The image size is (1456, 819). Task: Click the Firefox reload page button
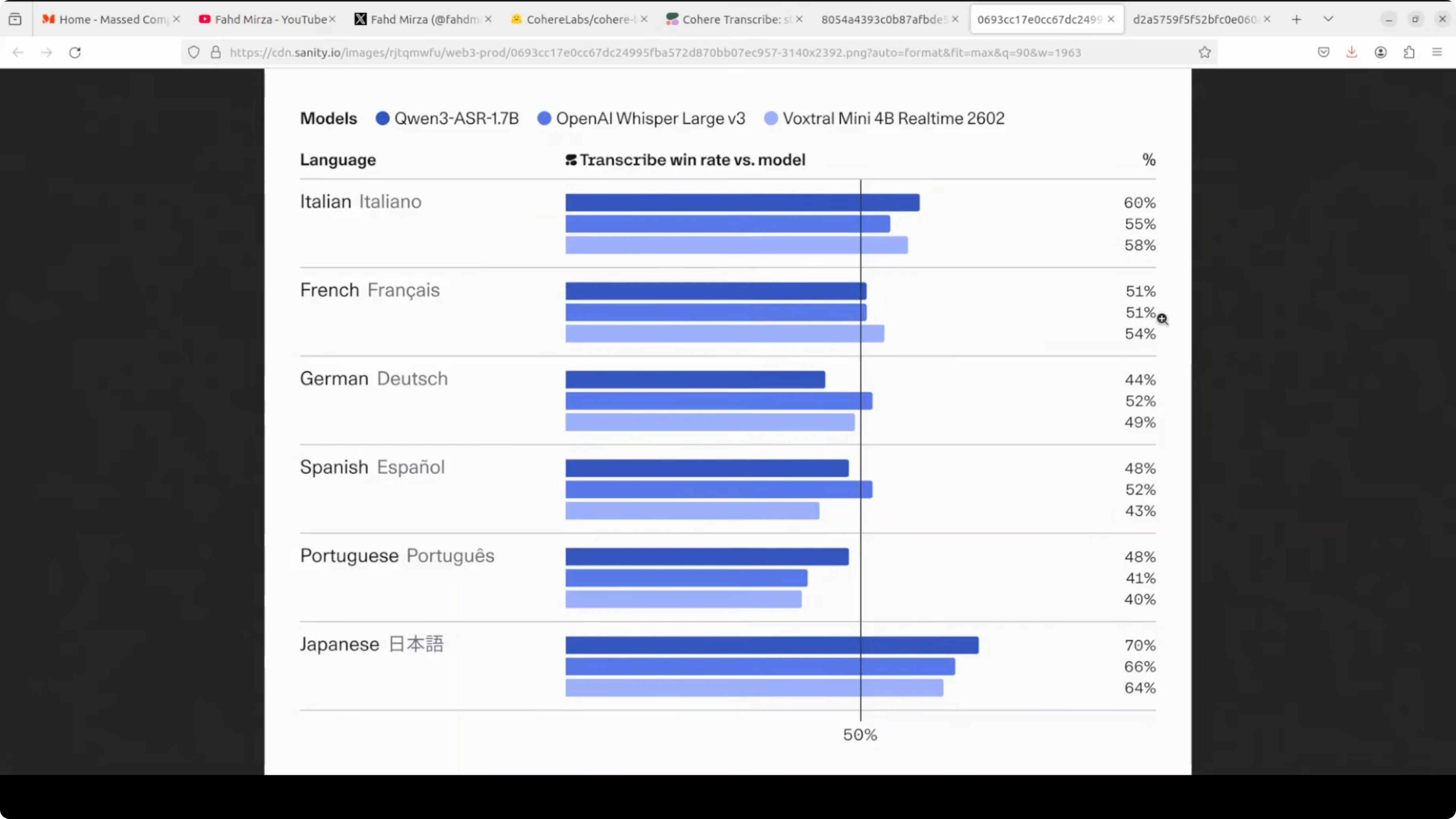(x=75, y=53)
